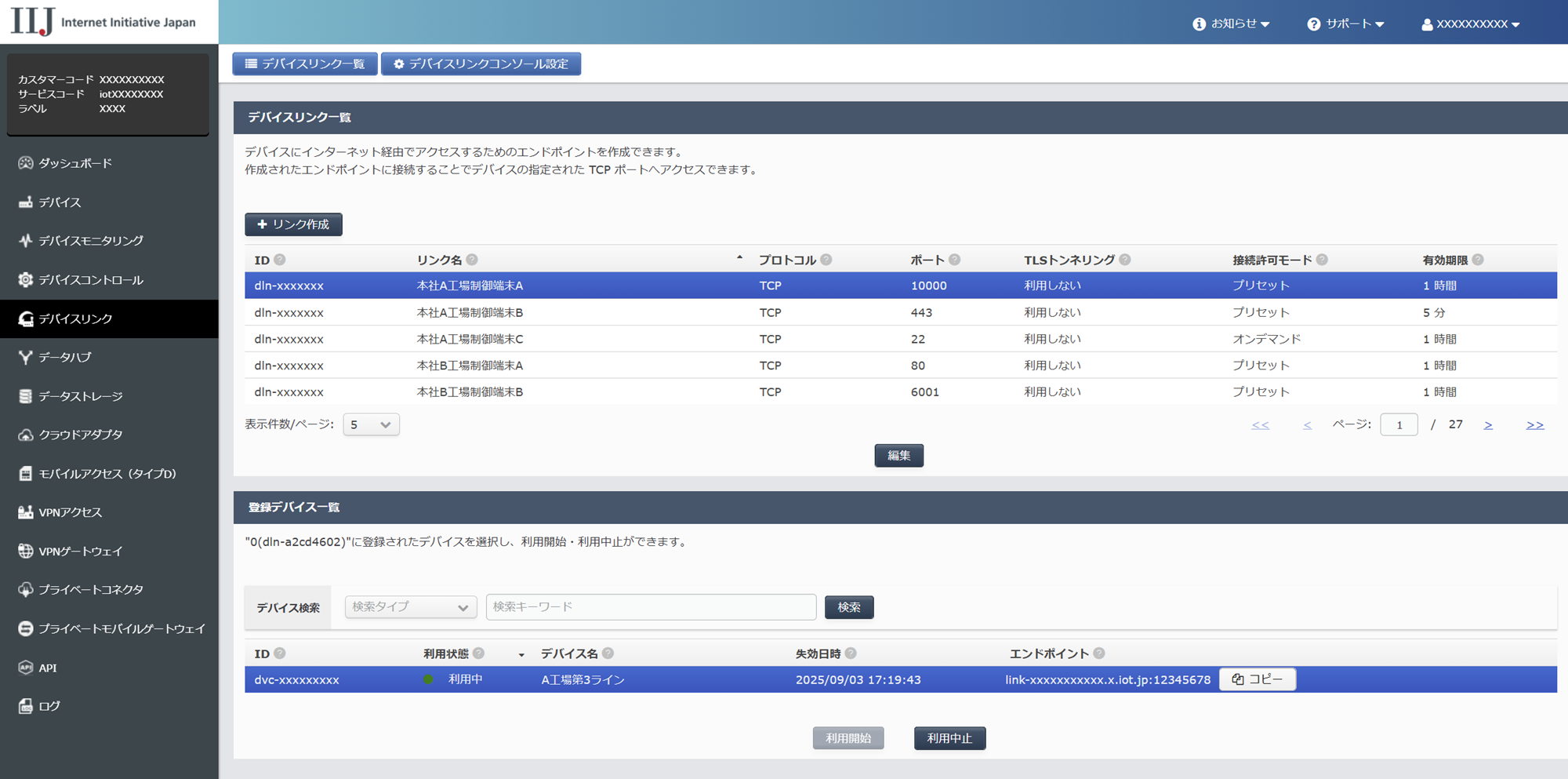The image size is (1568, 779).
Task: Open クラウドアダプタ via its cloud icon
Action: tap(26, 435)
